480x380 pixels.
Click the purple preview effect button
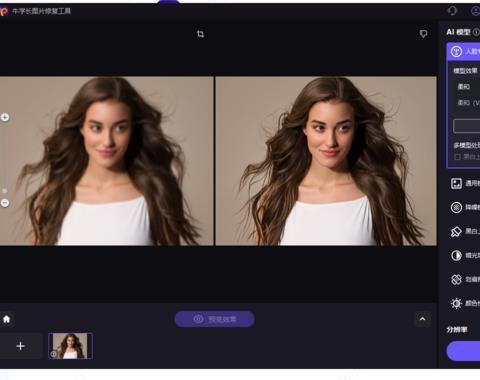(x=215, y=319)
